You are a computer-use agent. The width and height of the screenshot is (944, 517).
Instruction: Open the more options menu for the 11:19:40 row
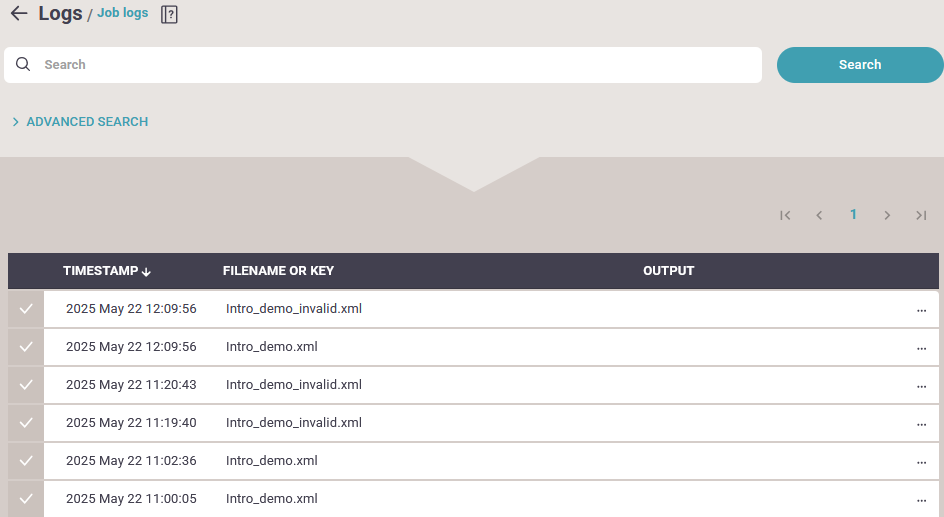tap(921, 424)
